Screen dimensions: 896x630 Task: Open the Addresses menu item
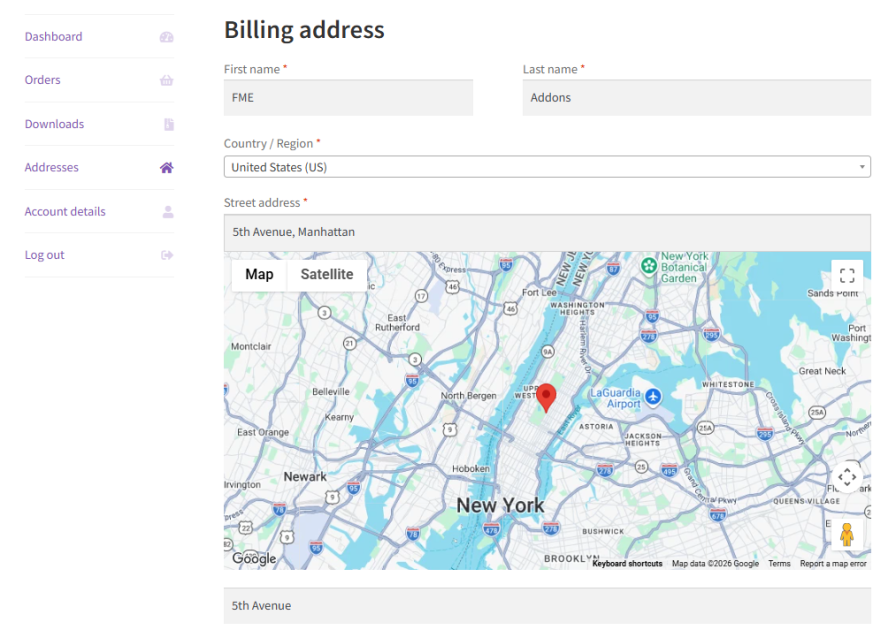(x=51, y=168)
